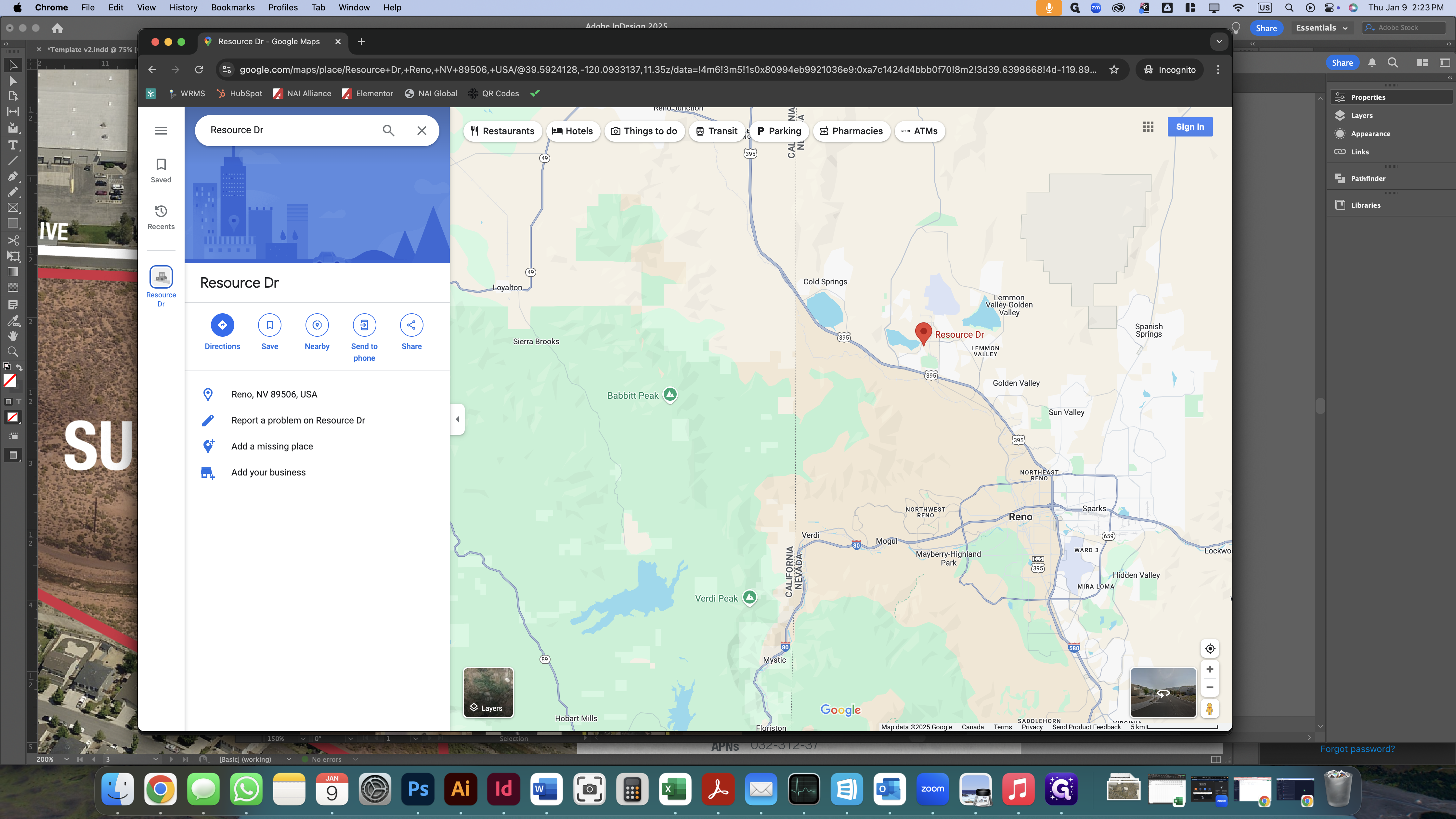Screen dimensions: 1456x819
Task: Click the Chrome address bar URL
Action: (667, 70)
